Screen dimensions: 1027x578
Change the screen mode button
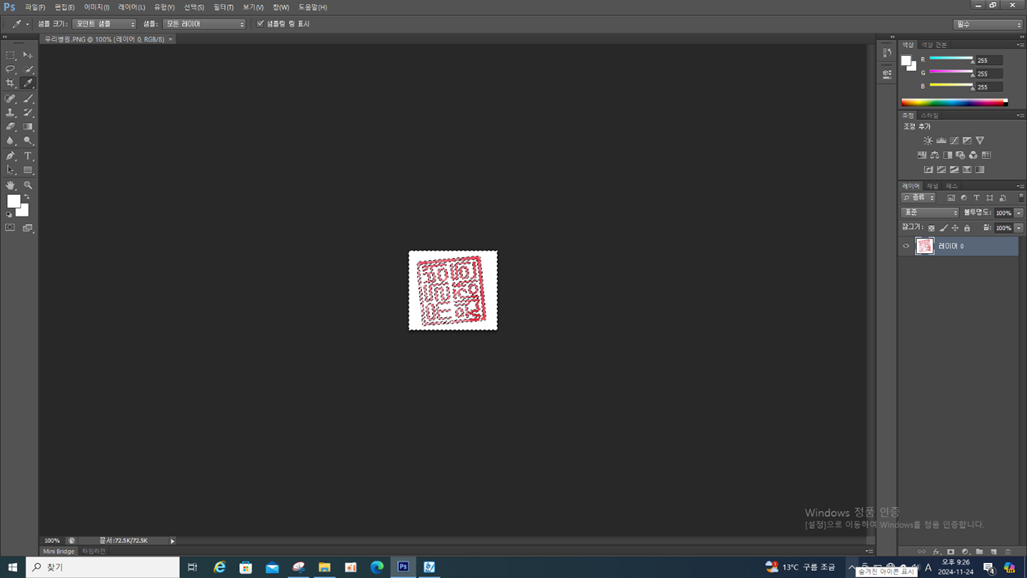(x=28, y=228)
